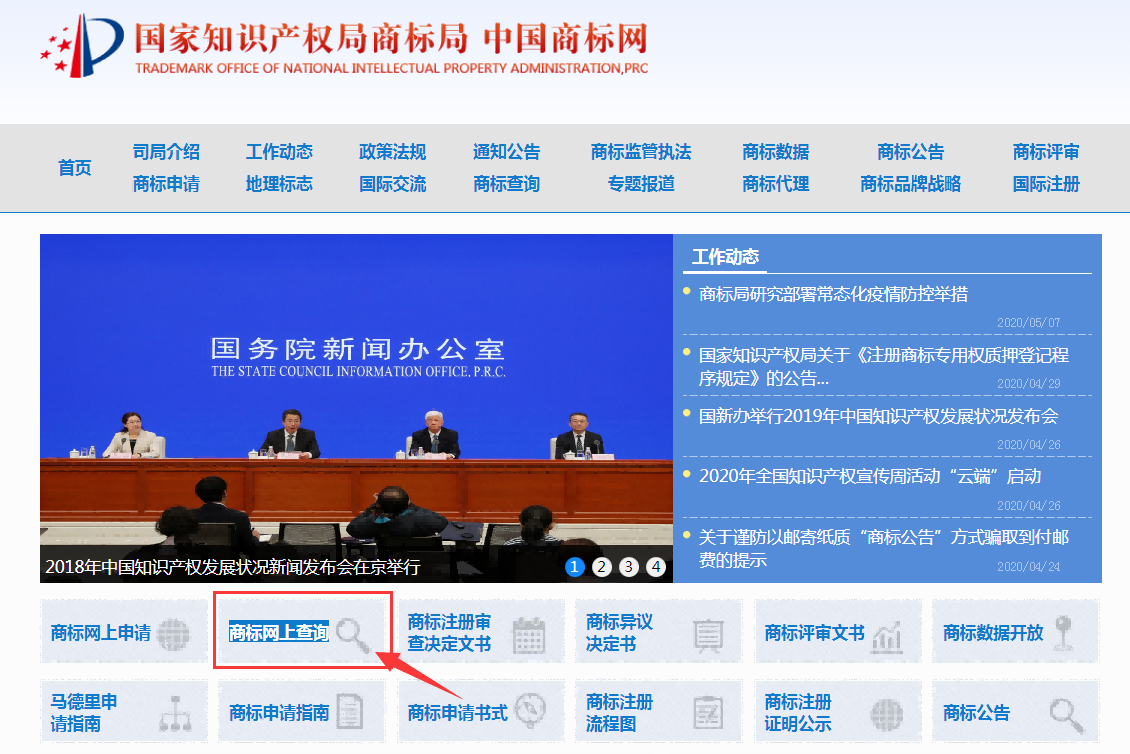Open the 商标申请指南 link
Screen dimensions: 1130x754
click(280, 713)
